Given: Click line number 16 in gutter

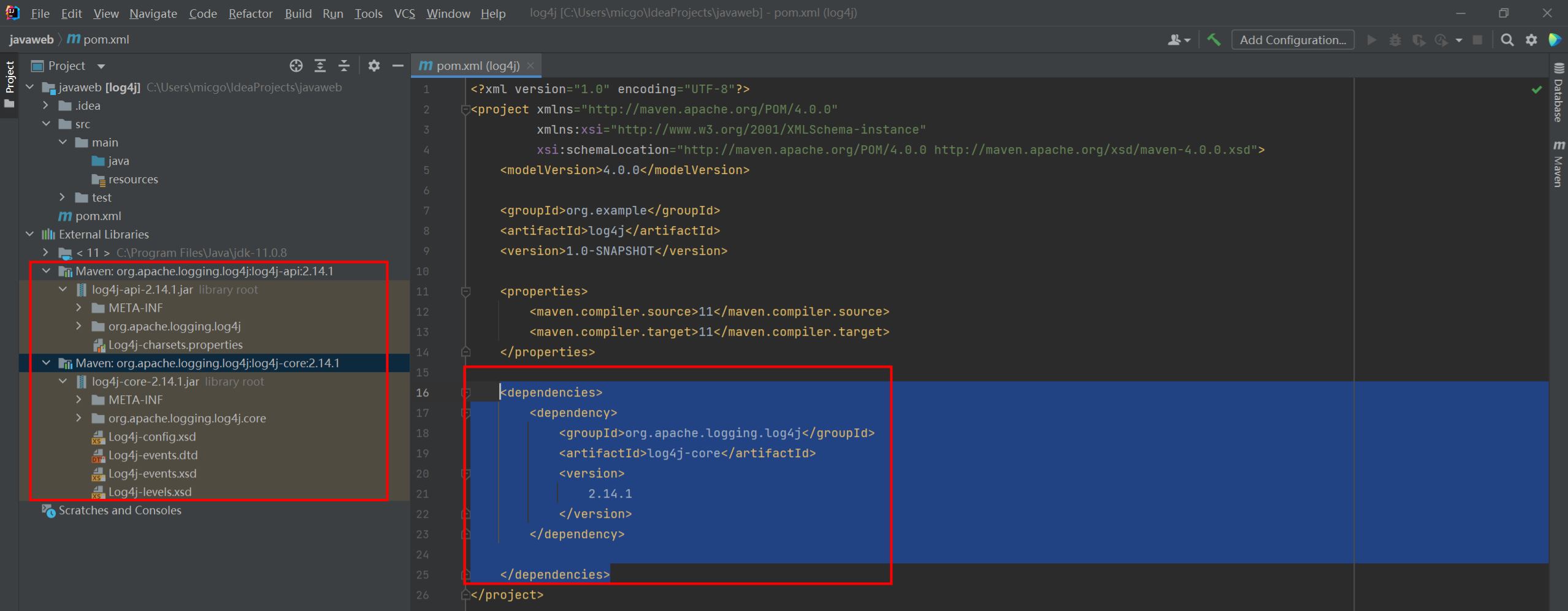Looking at the screenshot, I should [423, 393].
